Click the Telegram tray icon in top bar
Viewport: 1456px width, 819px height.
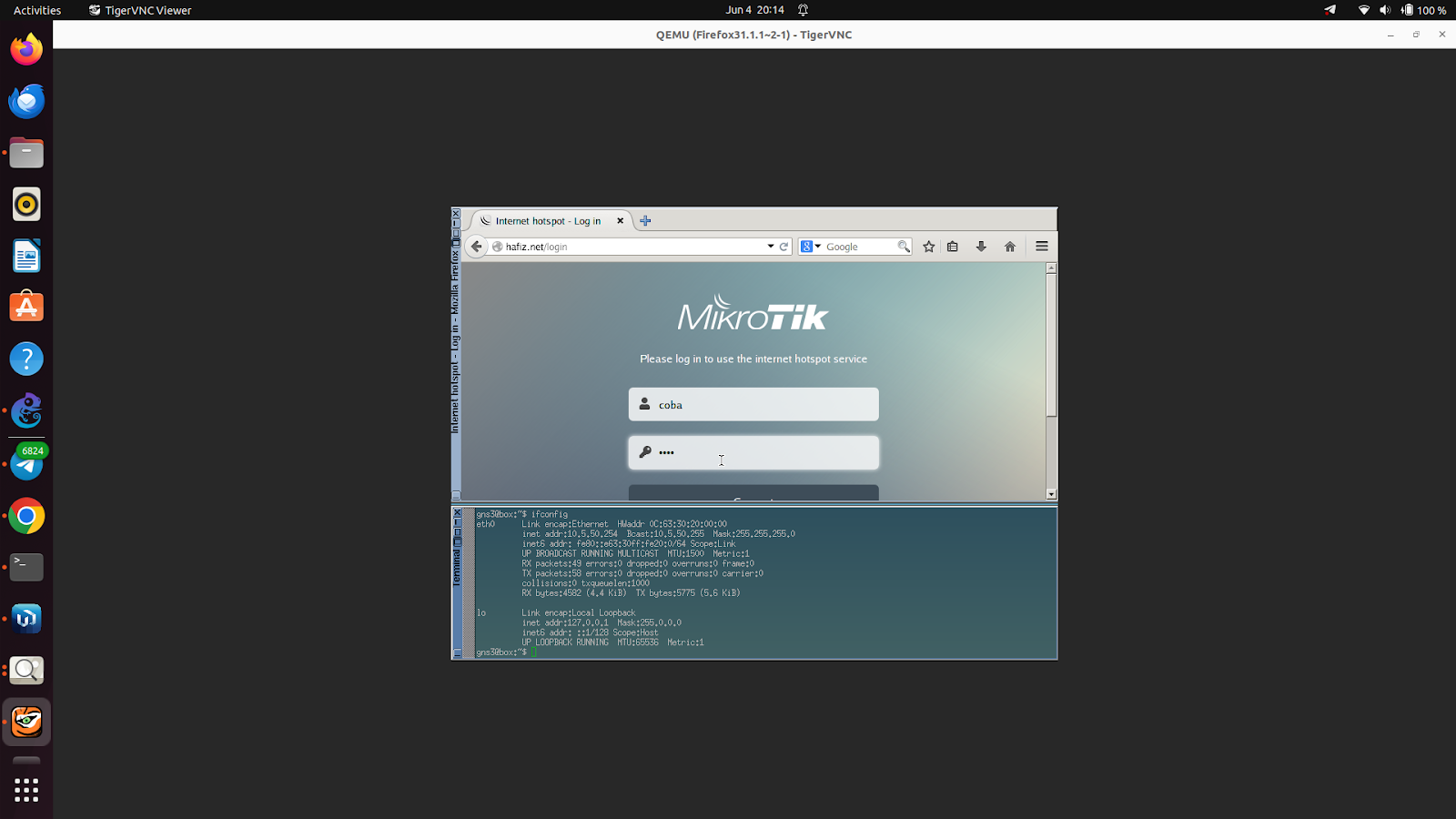click(x=1330, y=10)
